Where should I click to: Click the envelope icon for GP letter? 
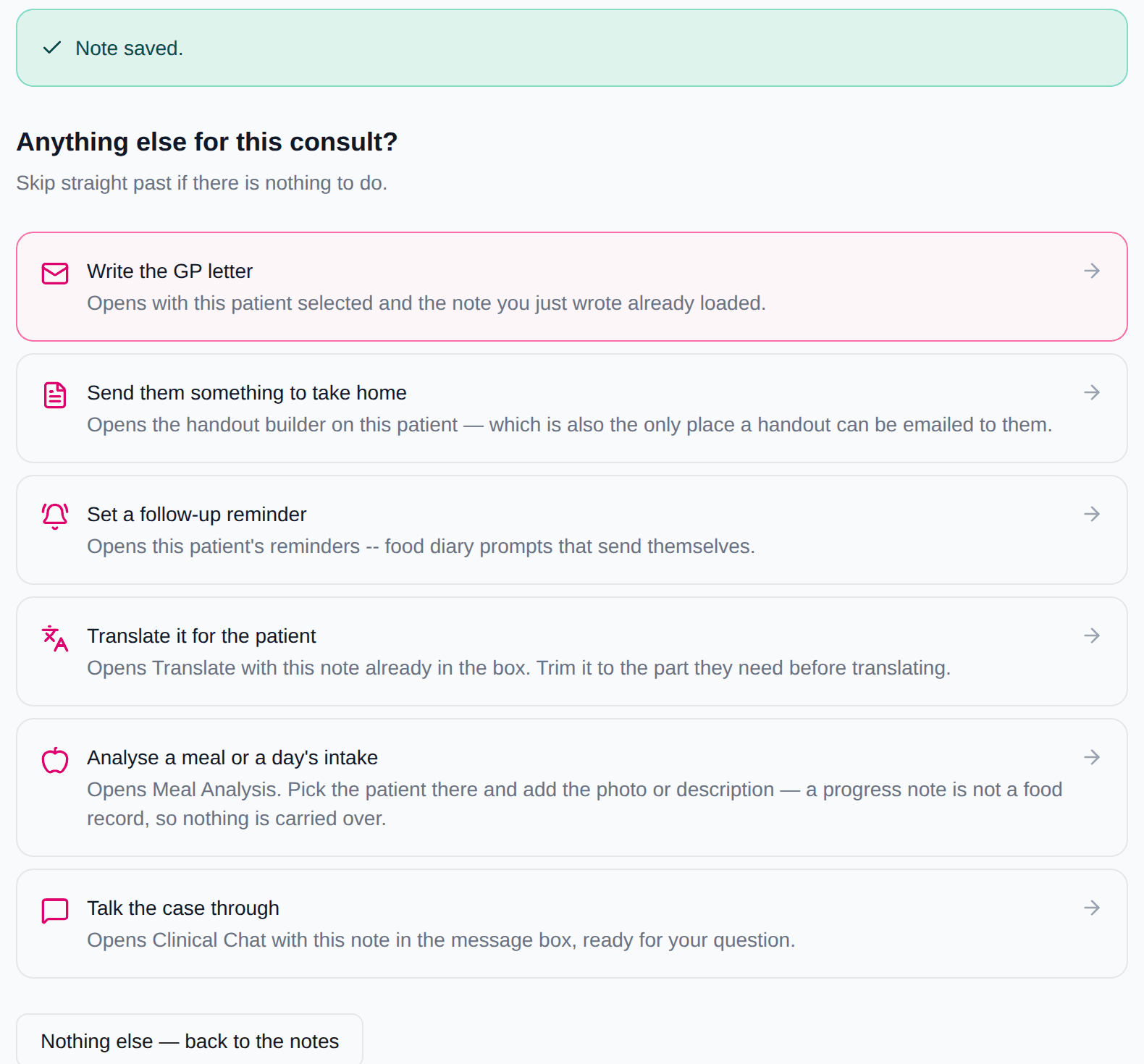pyautogui.click(x=55, y=274)
